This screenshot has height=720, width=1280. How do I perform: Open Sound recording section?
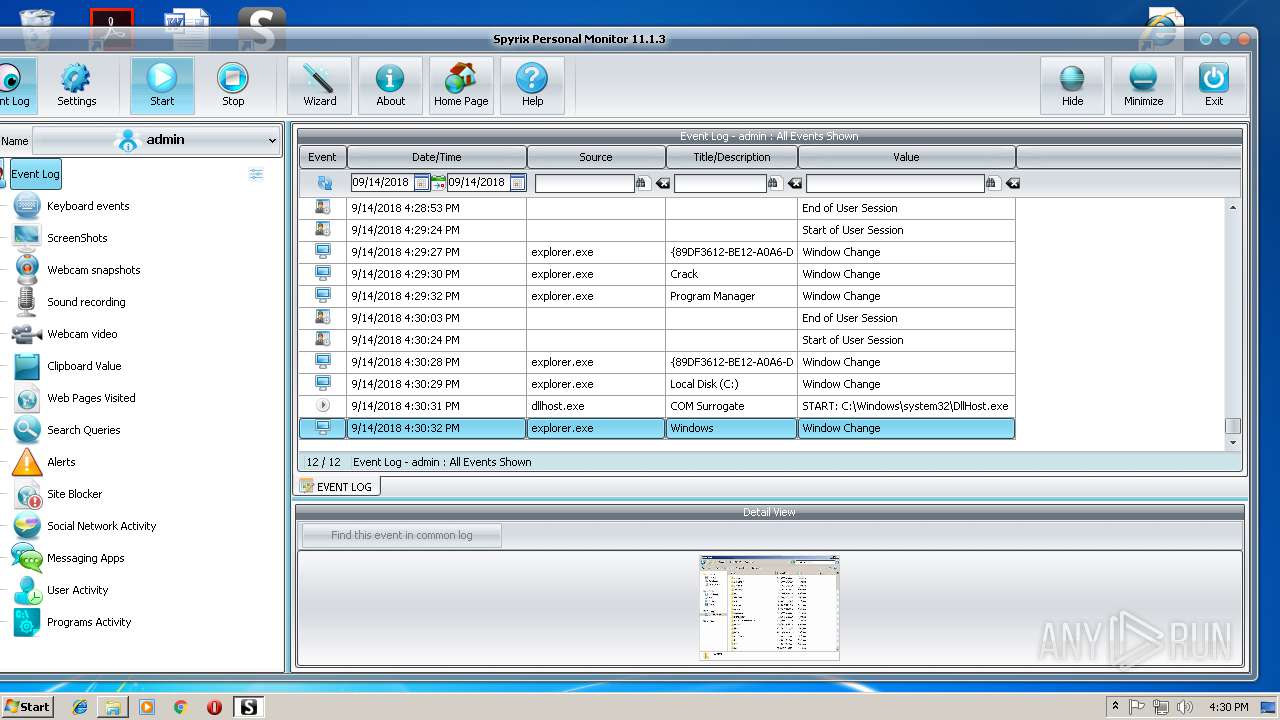[x=86, y=302]
